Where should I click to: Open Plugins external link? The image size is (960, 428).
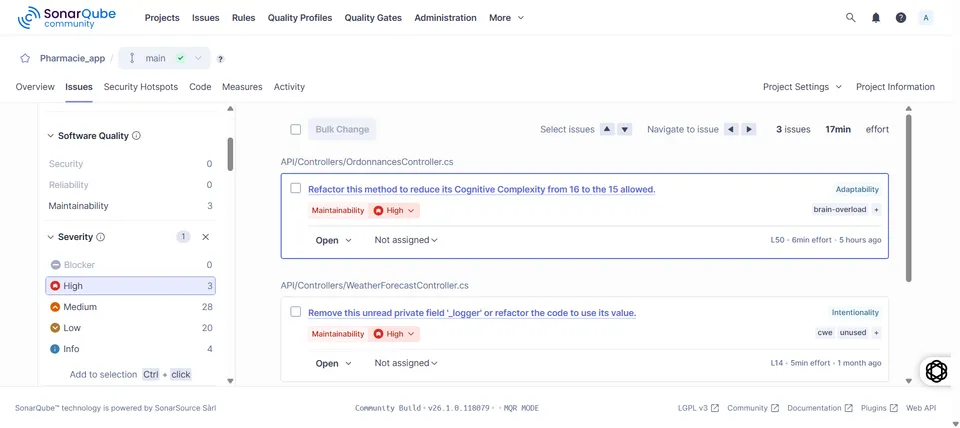pos(879,408)
